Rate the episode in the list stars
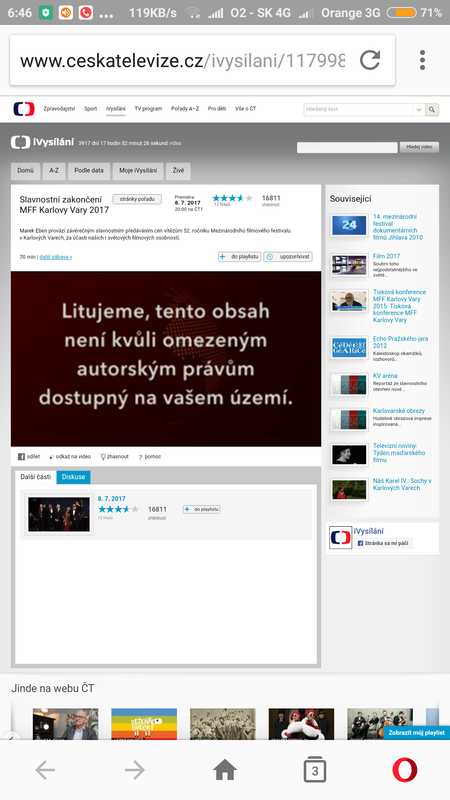 (118, 509)
